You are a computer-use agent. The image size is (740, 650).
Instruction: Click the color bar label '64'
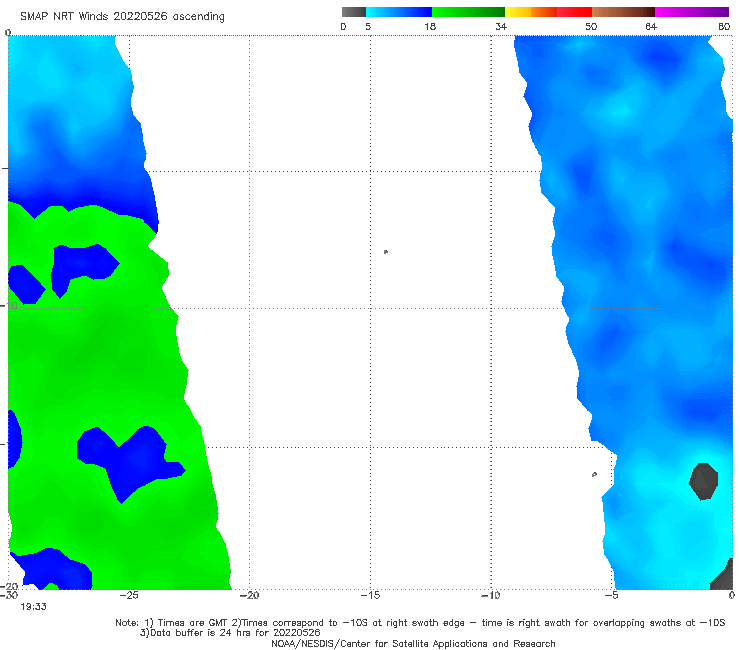click(x=651, y=27)
